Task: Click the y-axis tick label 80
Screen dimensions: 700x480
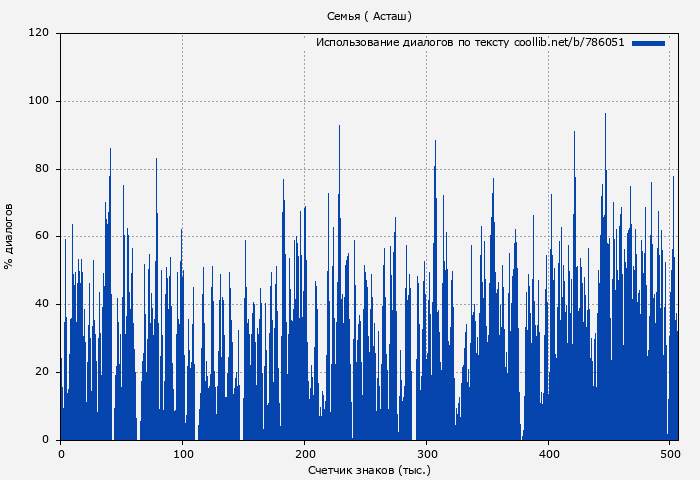Action: coord(42,169)
